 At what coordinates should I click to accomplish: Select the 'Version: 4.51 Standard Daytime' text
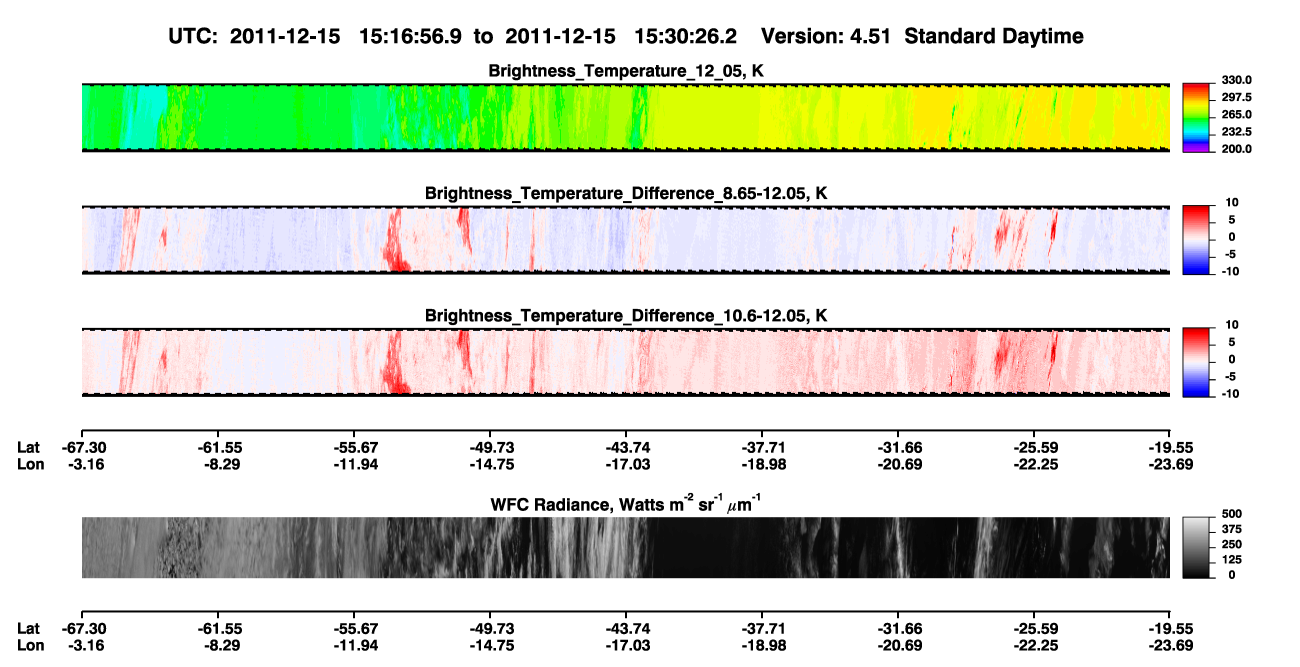(x=922, y=36)
